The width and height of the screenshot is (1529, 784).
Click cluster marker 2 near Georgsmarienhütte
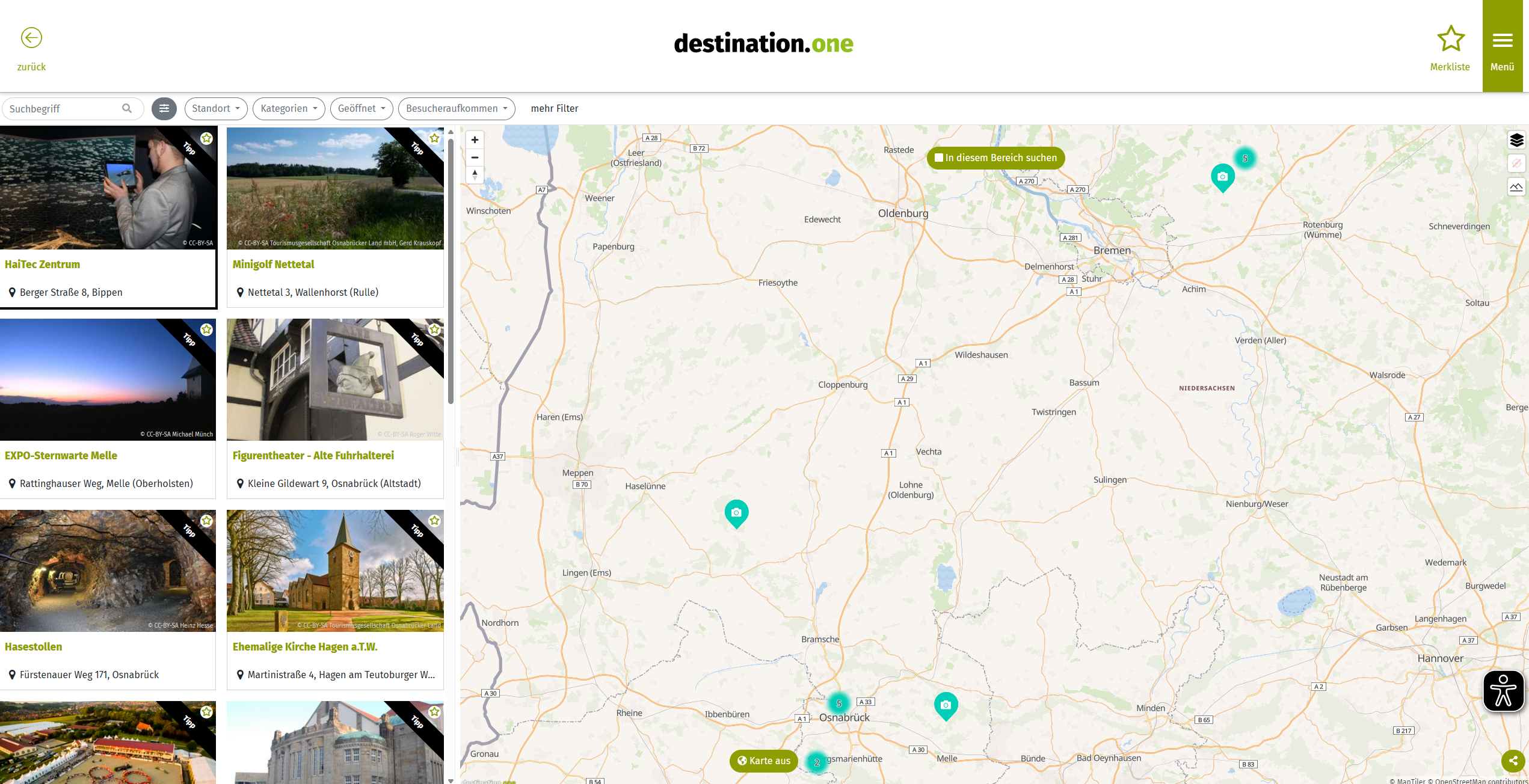816,762
